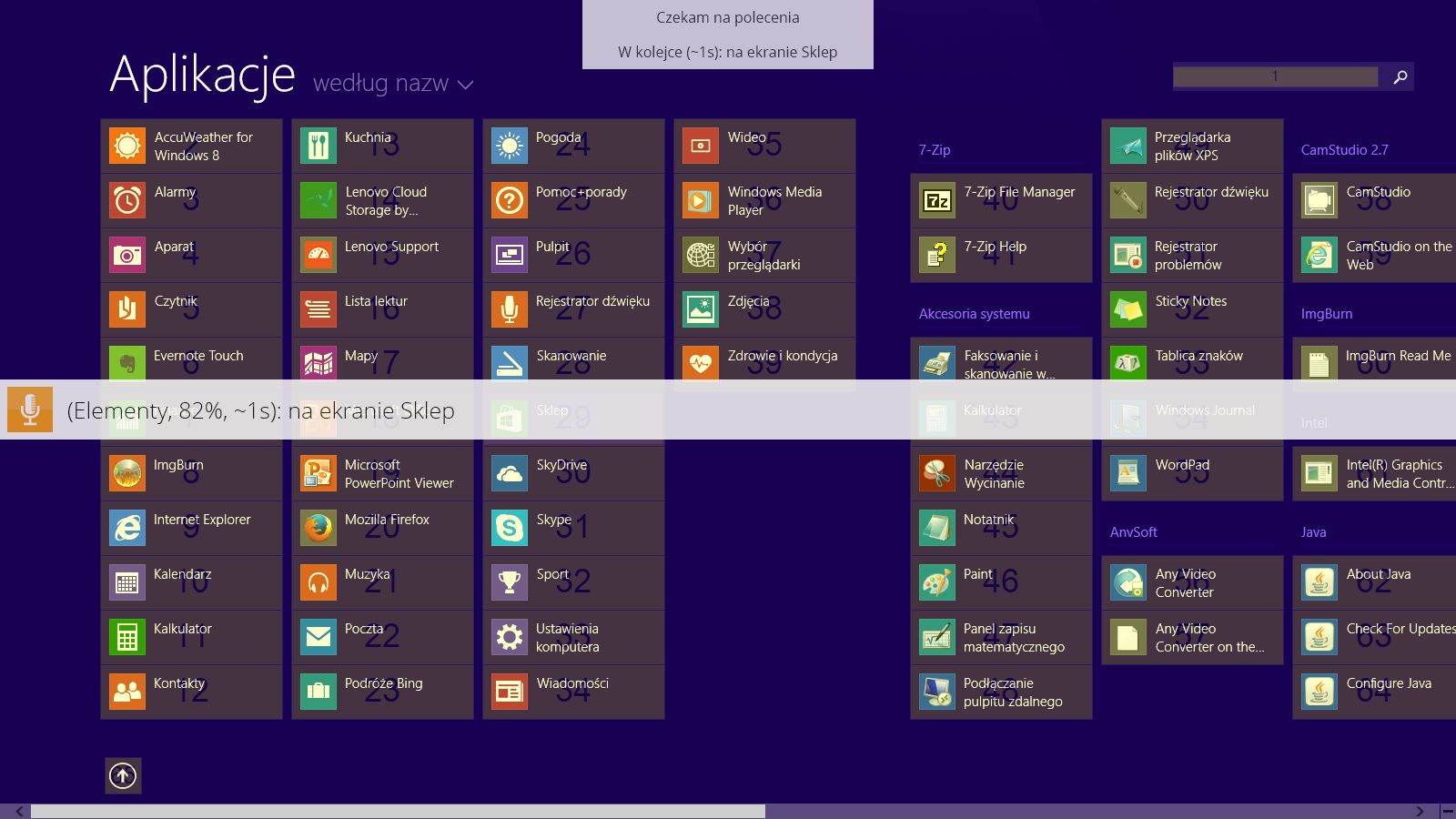Expand the 'według nazw' sort dropdown

pyautogui.click(x=393, y=84)
